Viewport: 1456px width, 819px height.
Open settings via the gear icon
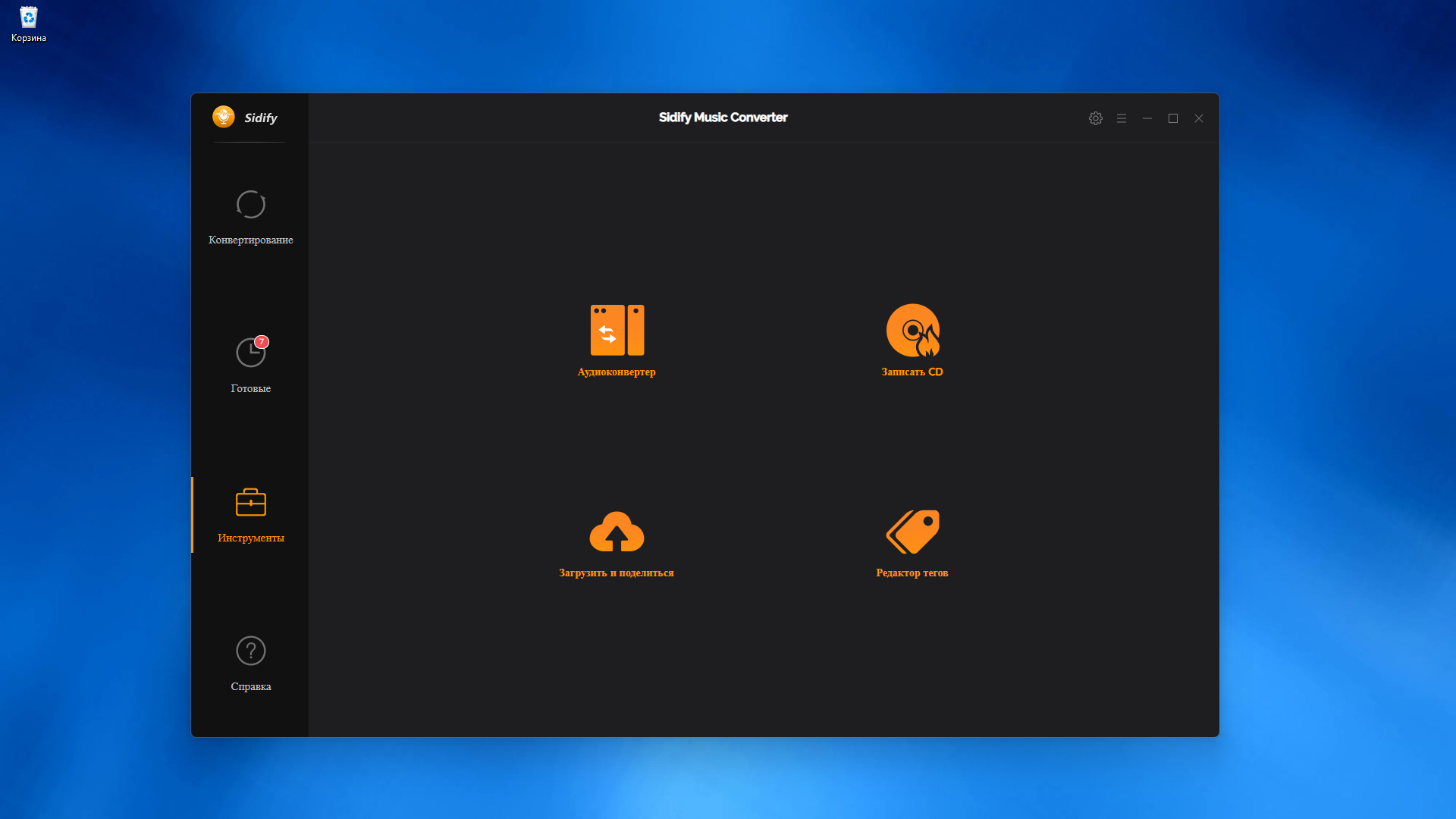1095,118
